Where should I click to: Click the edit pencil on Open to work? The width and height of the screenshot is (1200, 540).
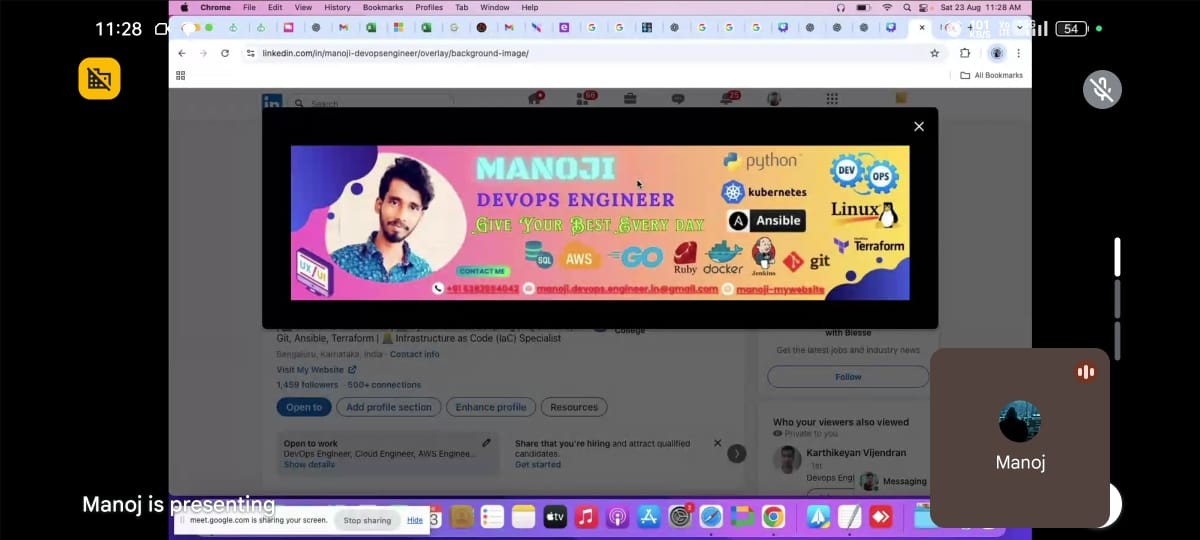pos(486,442)
